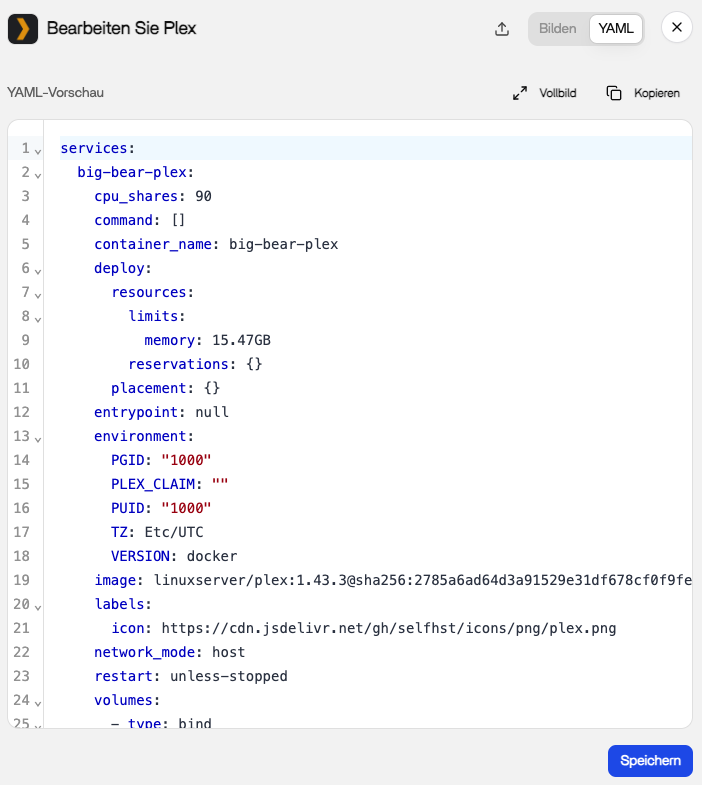Click the entrypoint null value
The height and width of the screenshot is (785, 702).
tap(212, 412)
